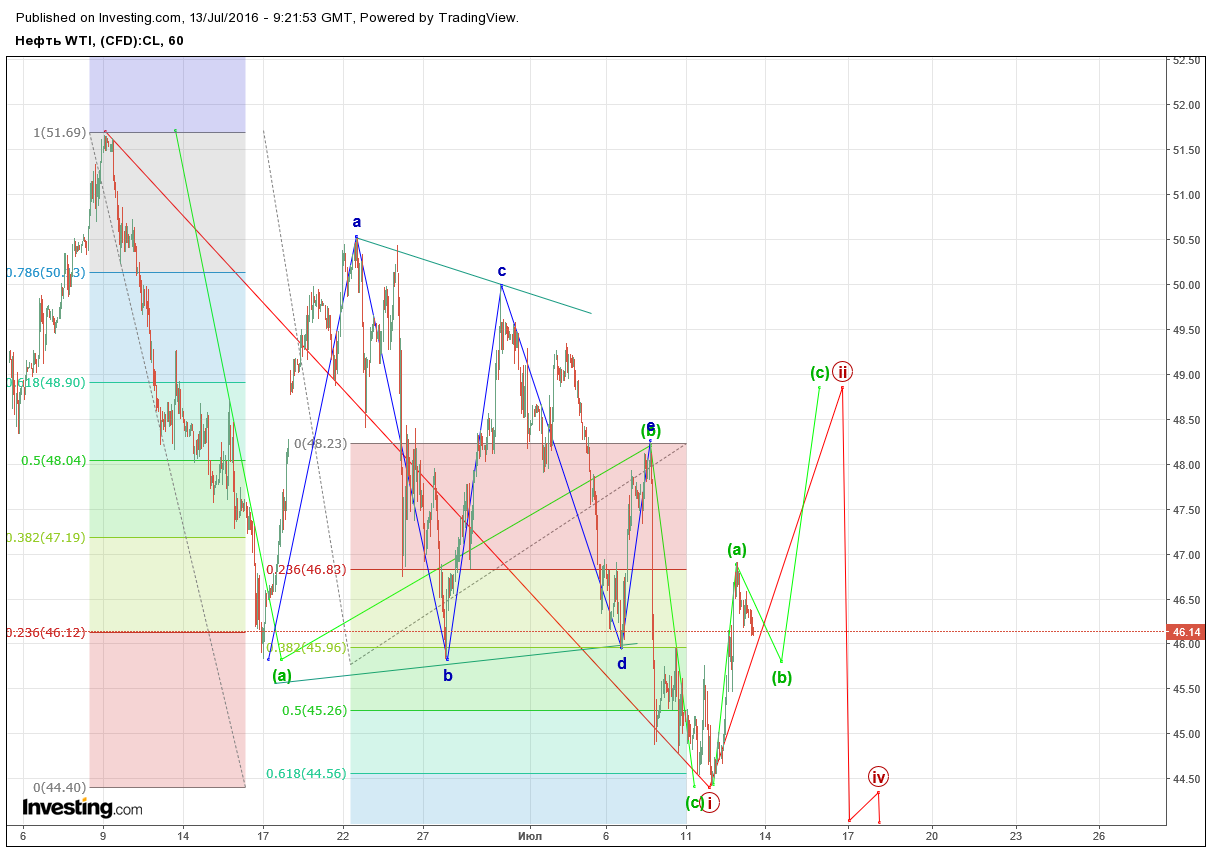
Task: Click the red circled 'iv' wave label
Action: tap(878, 776)
